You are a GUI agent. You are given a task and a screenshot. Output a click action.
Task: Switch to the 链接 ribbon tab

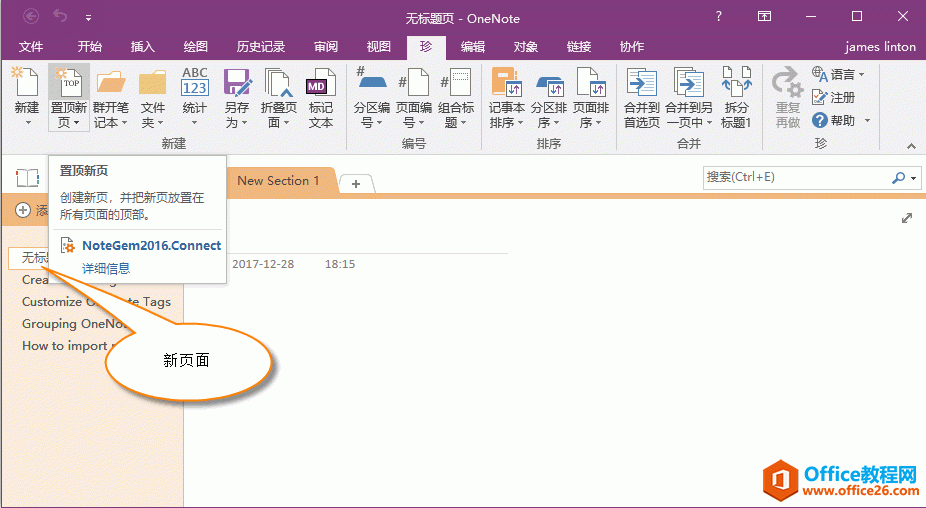(x=579, y=47)
